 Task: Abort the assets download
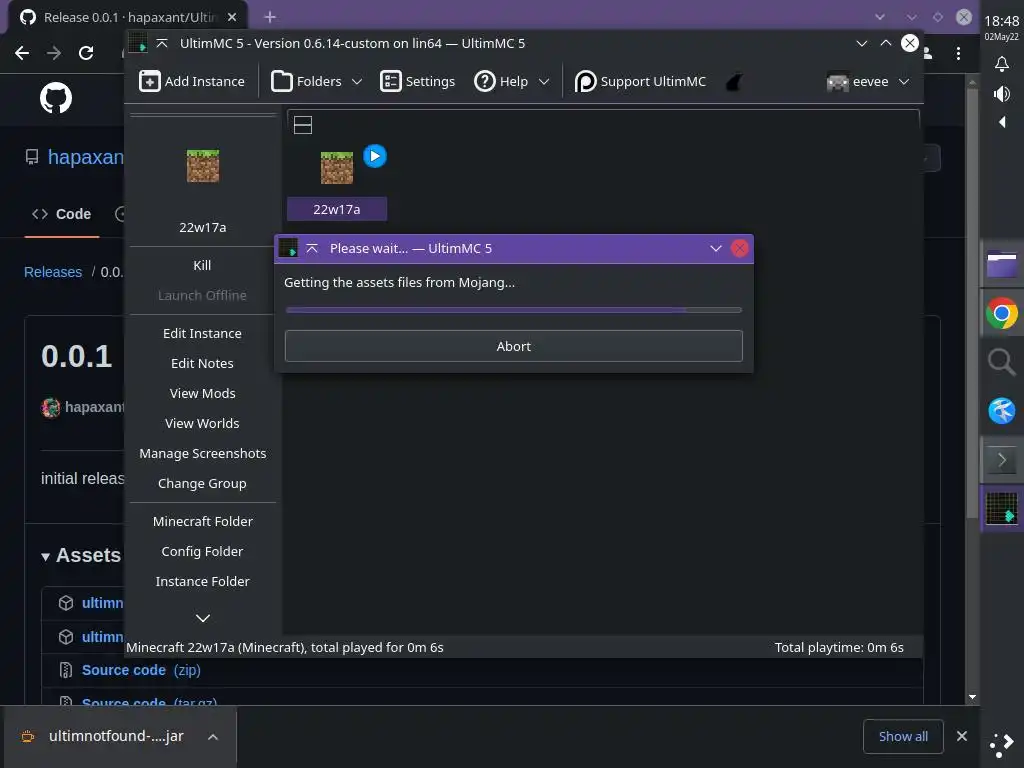pos(513,346)
